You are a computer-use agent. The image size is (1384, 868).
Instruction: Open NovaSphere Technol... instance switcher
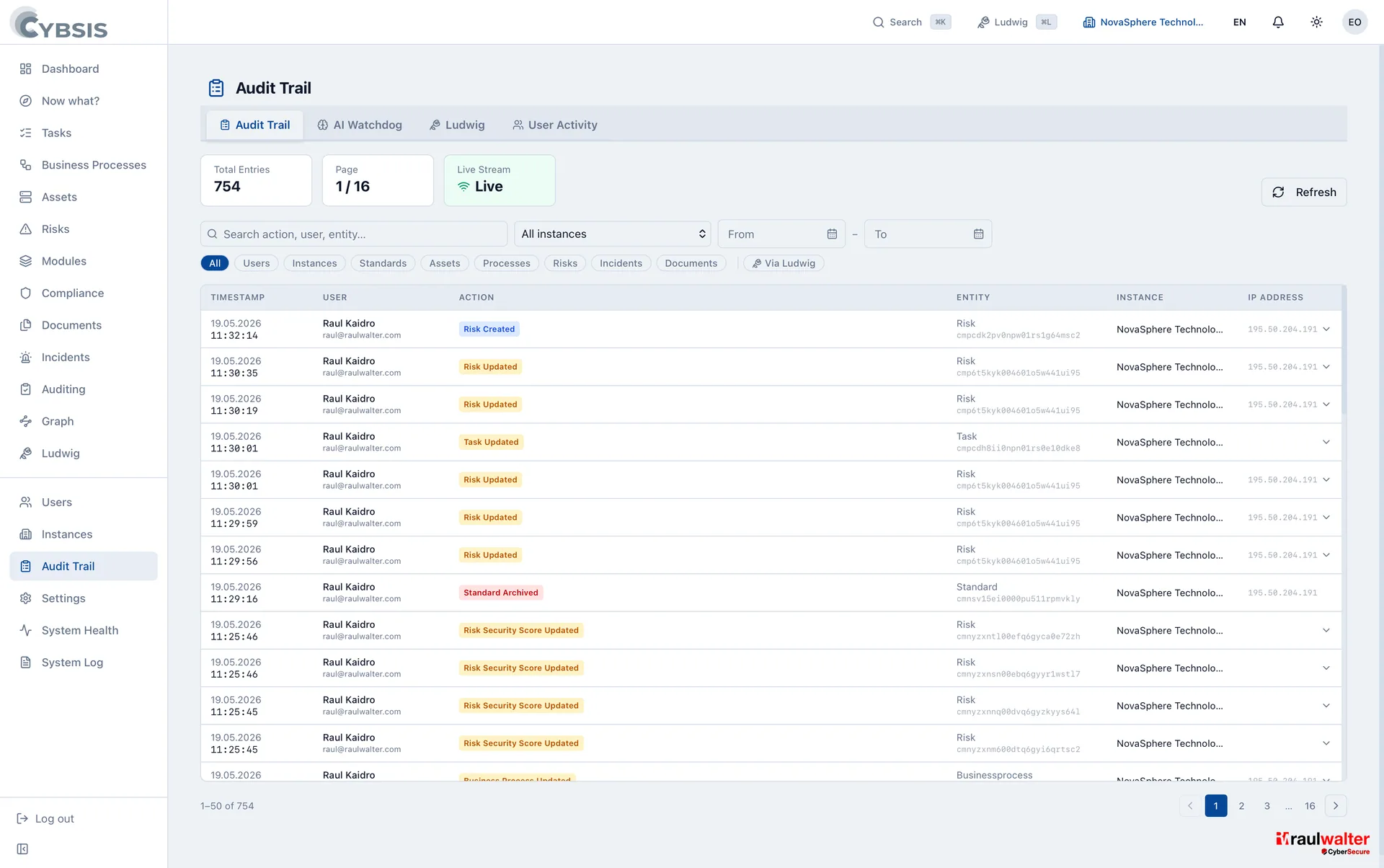(x=1143, y=22)
